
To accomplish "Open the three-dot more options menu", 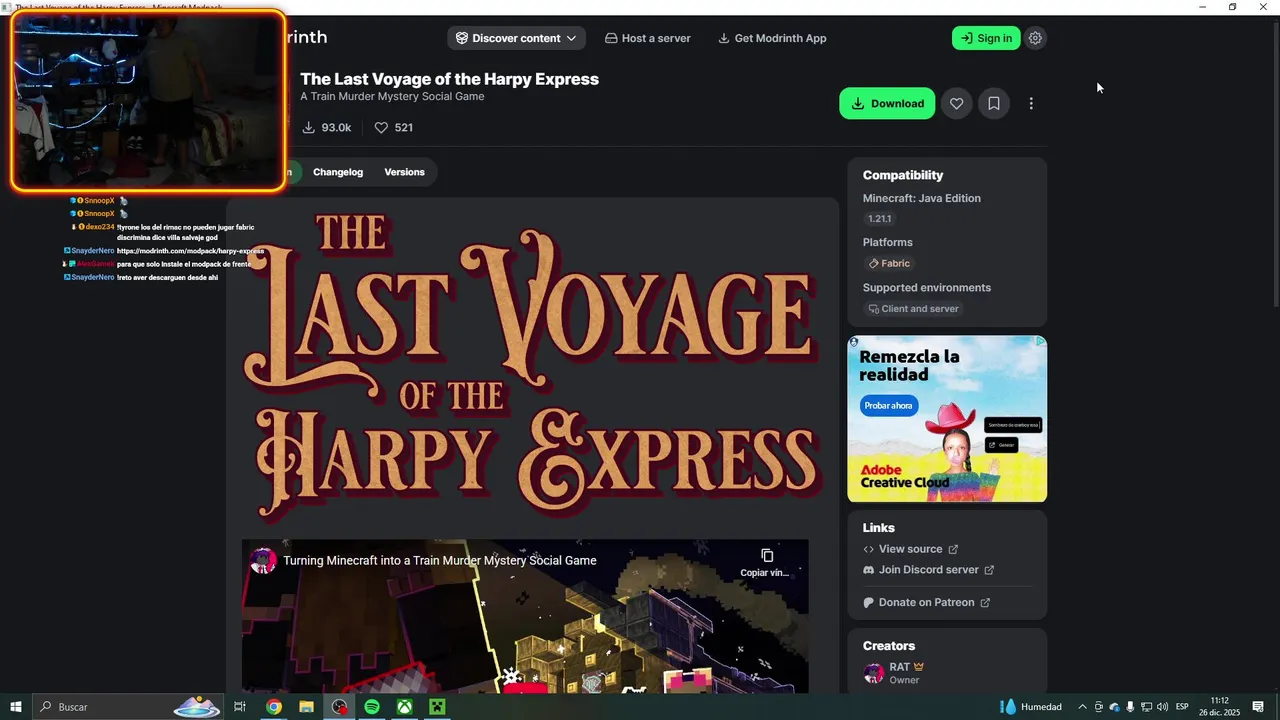I will coord(1030,103).
